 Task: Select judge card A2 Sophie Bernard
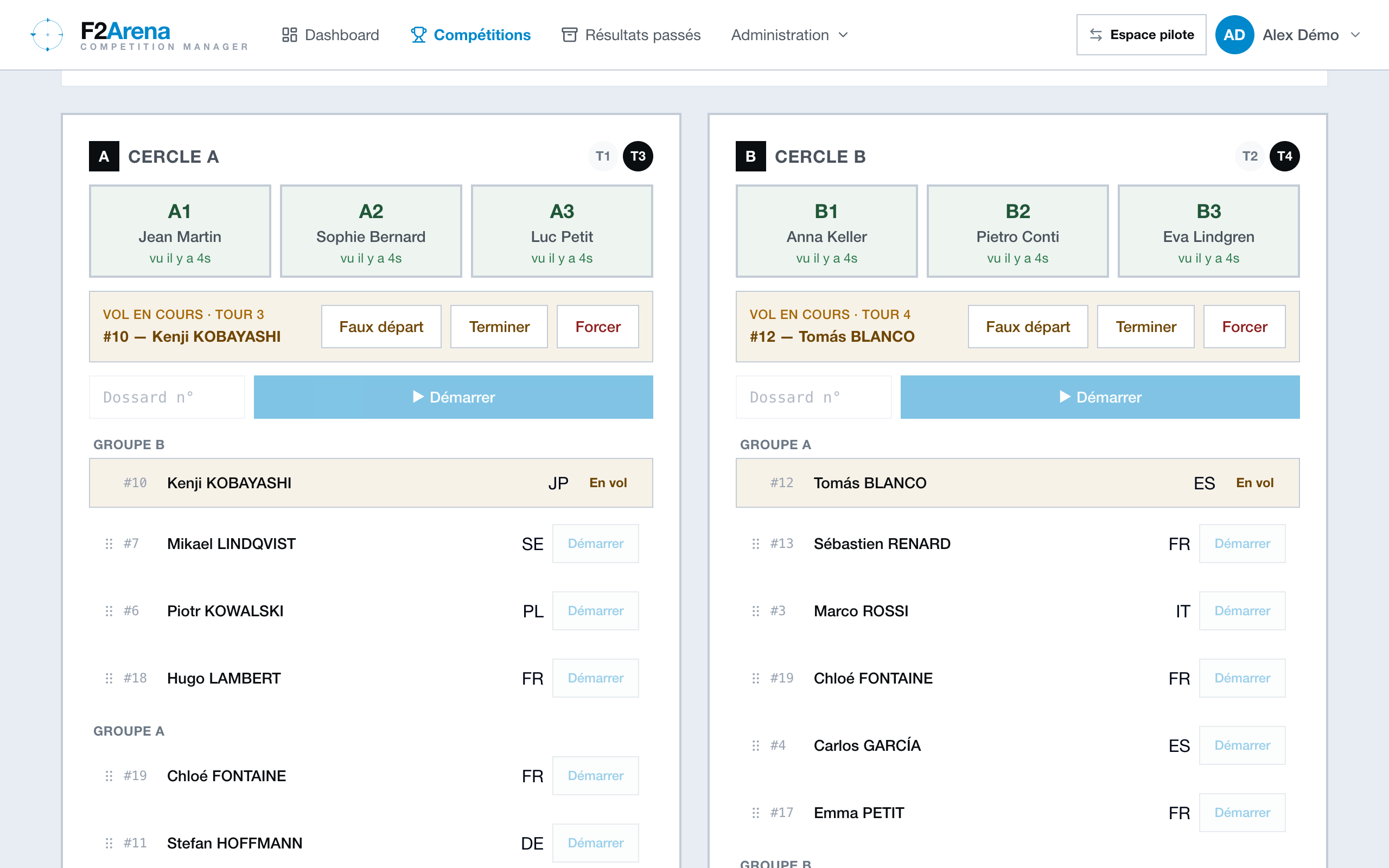click(x=371, y=231)
